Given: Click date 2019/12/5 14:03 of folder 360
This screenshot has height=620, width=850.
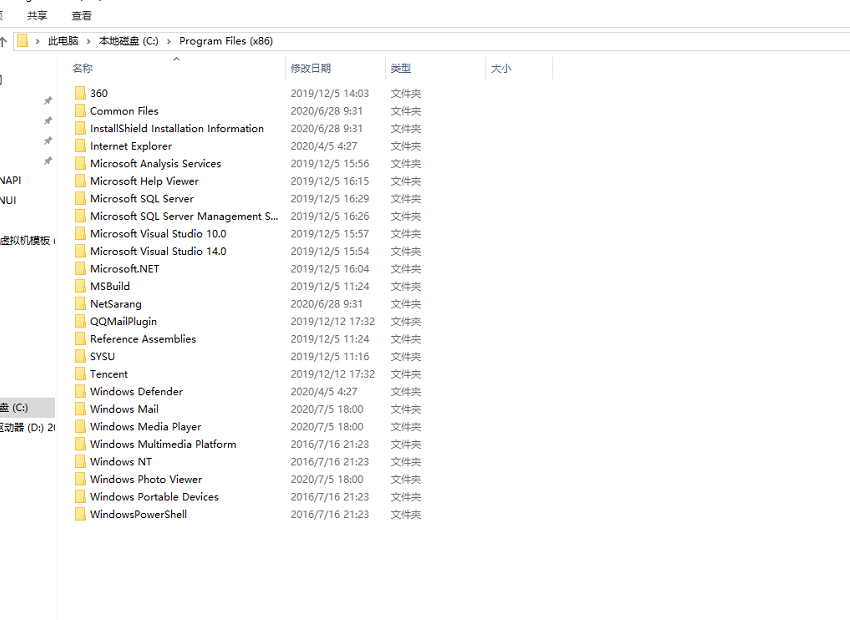Looking at the screenshot, I should (330, 93).
